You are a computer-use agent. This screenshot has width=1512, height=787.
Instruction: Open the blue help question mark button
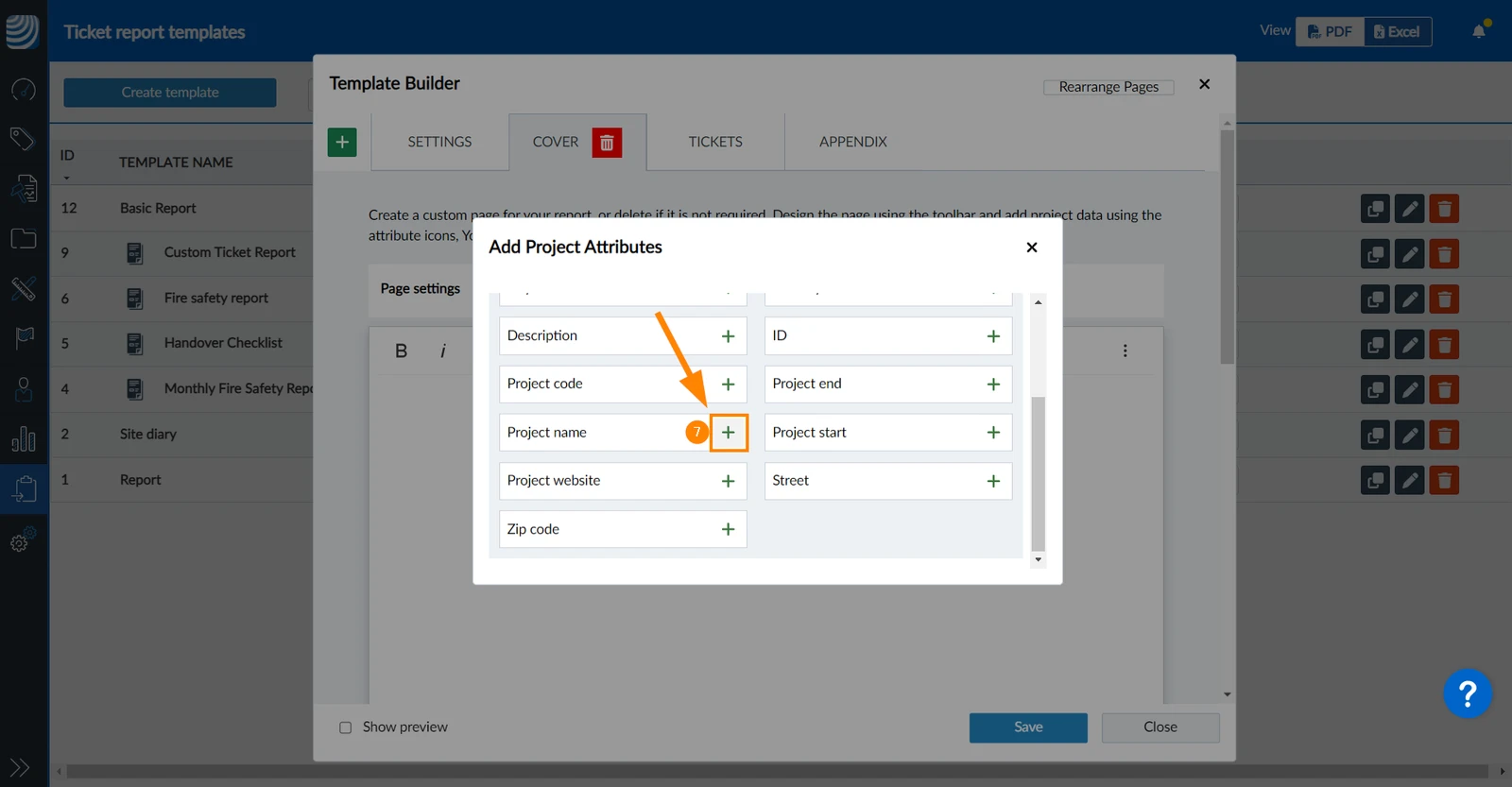[x=1468, y=694]
